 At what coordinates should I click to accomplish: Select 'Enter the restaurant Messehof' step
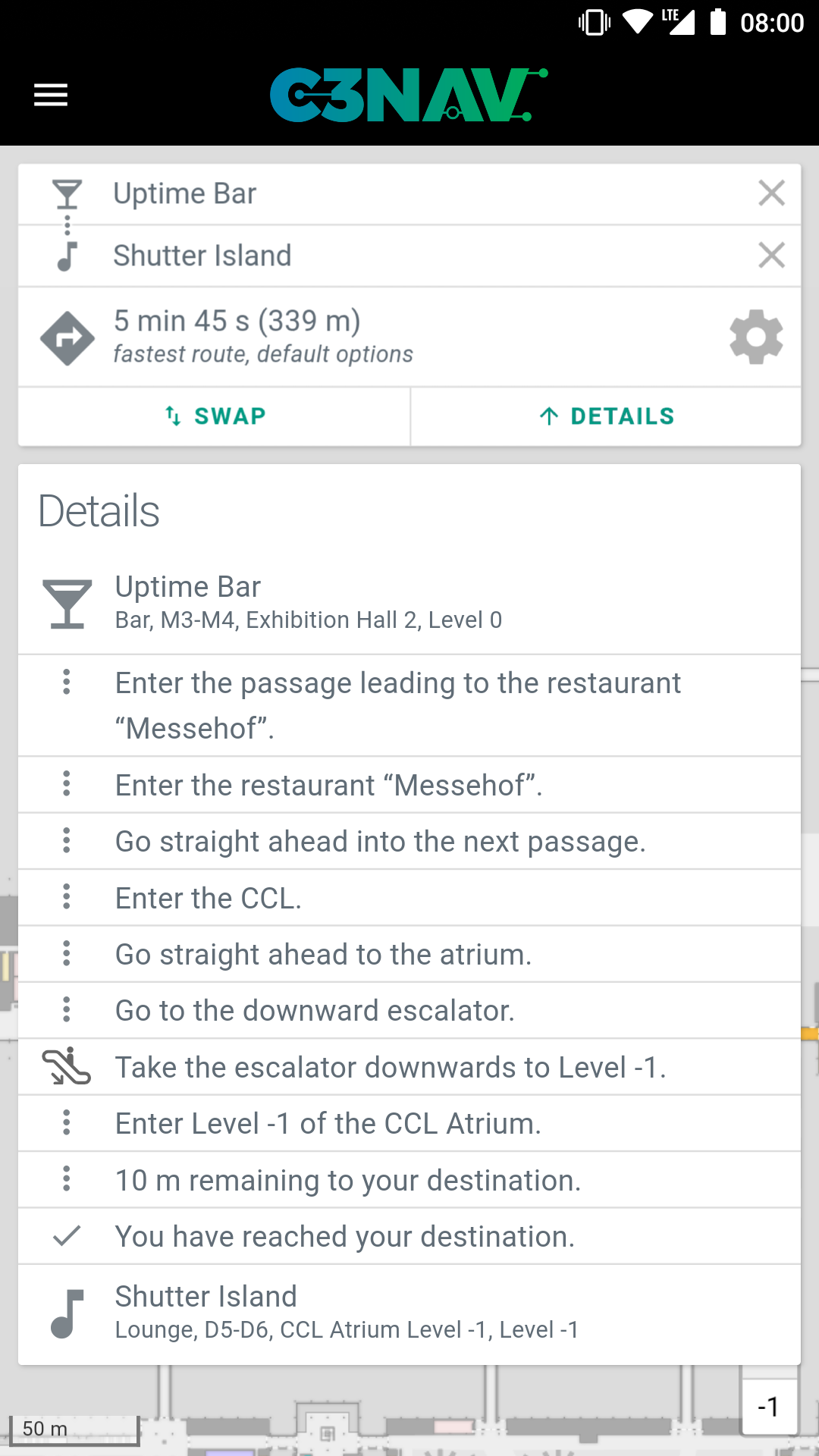point(409,785)
